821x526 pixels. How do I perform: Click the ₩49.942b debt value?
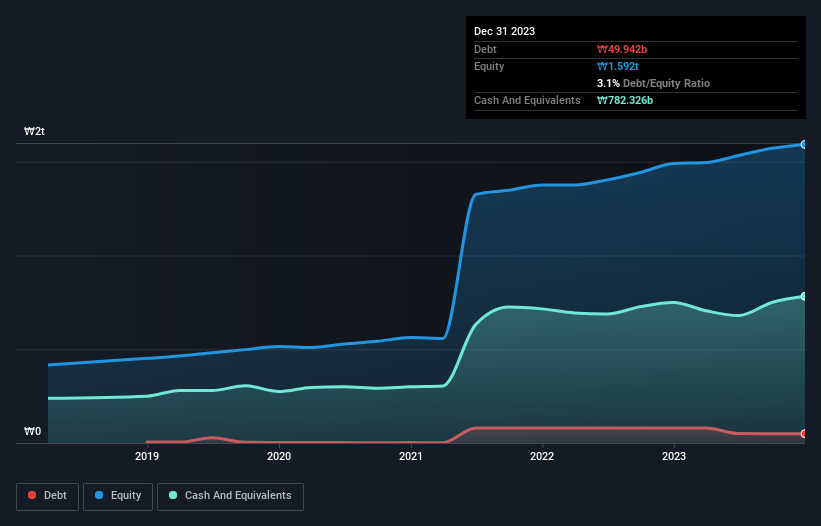[x=622, y=49]
